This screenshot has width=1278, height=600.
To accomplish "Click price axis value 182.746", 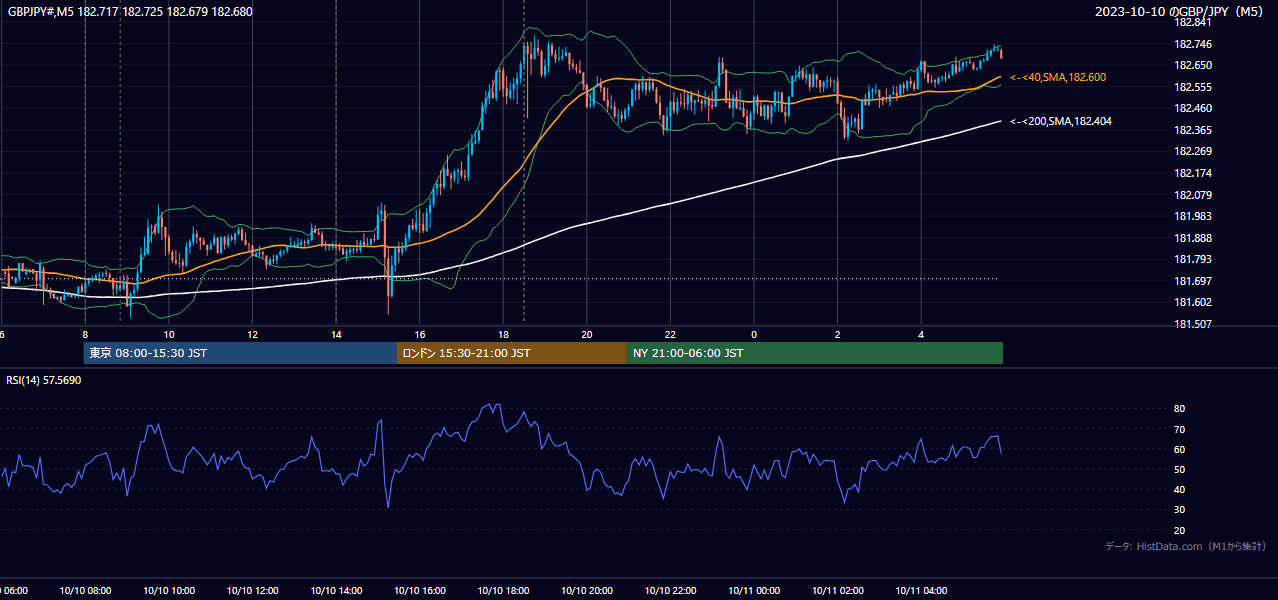I will pyautogui.click(x=1192, y=44).
